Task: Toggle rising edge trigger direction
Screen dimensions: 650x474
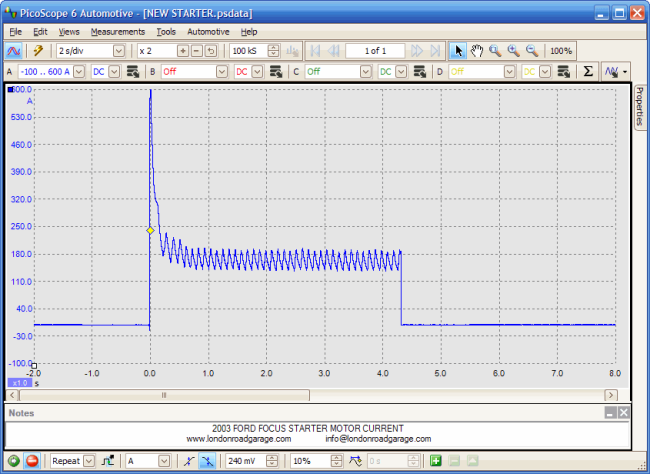Action: click(189, 461)
